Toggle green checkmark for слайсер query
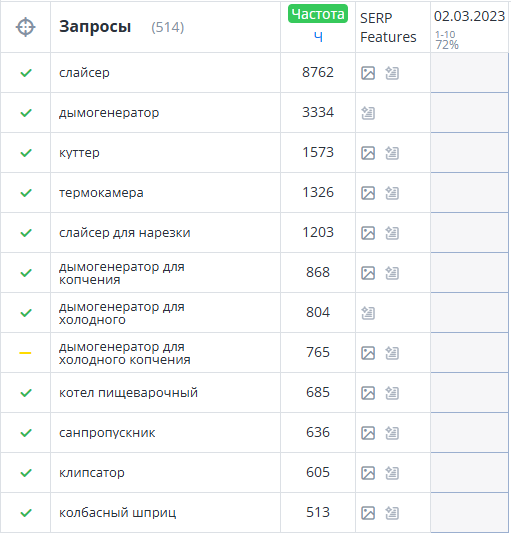Viewport: 511px width, 533px height. point(26,73)
